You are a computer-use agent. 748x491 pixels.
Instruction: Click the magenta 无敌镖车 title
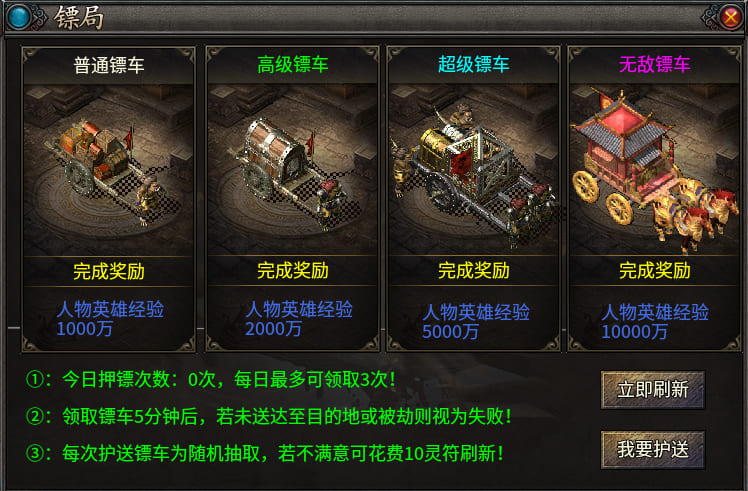654,64
